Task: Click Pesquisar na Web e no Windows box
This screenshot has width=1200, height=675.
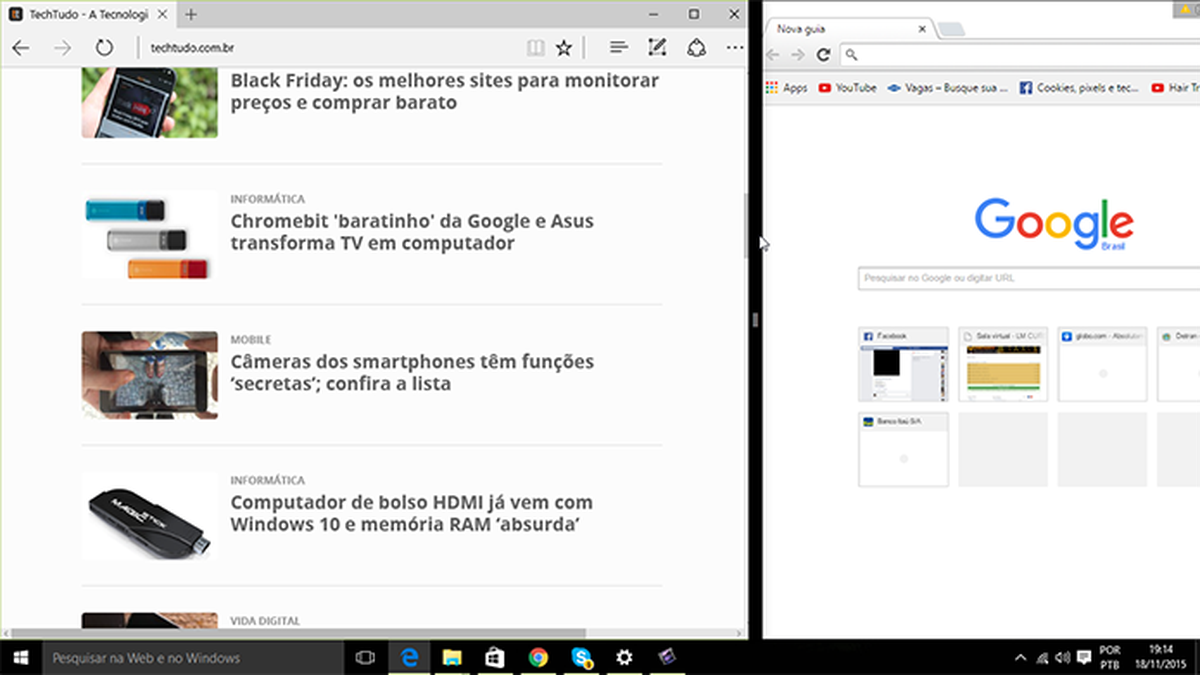Action: [194, 657]
